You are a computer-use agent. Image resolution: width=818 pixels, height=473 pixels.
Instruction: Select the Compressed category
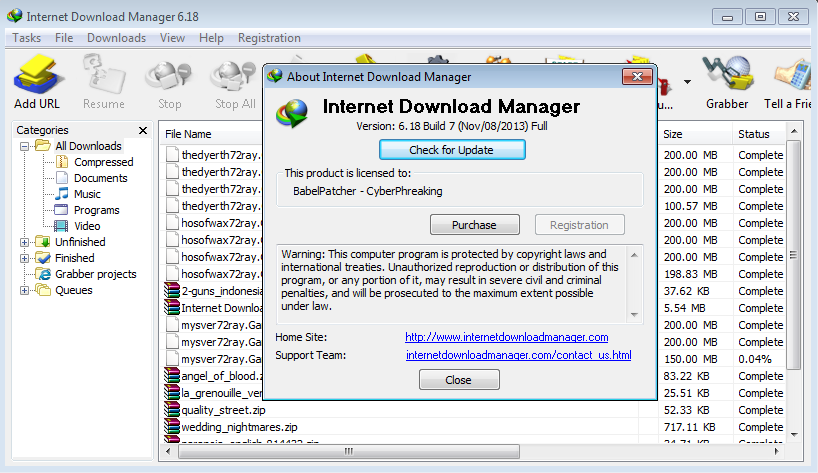tap(103, 162)
